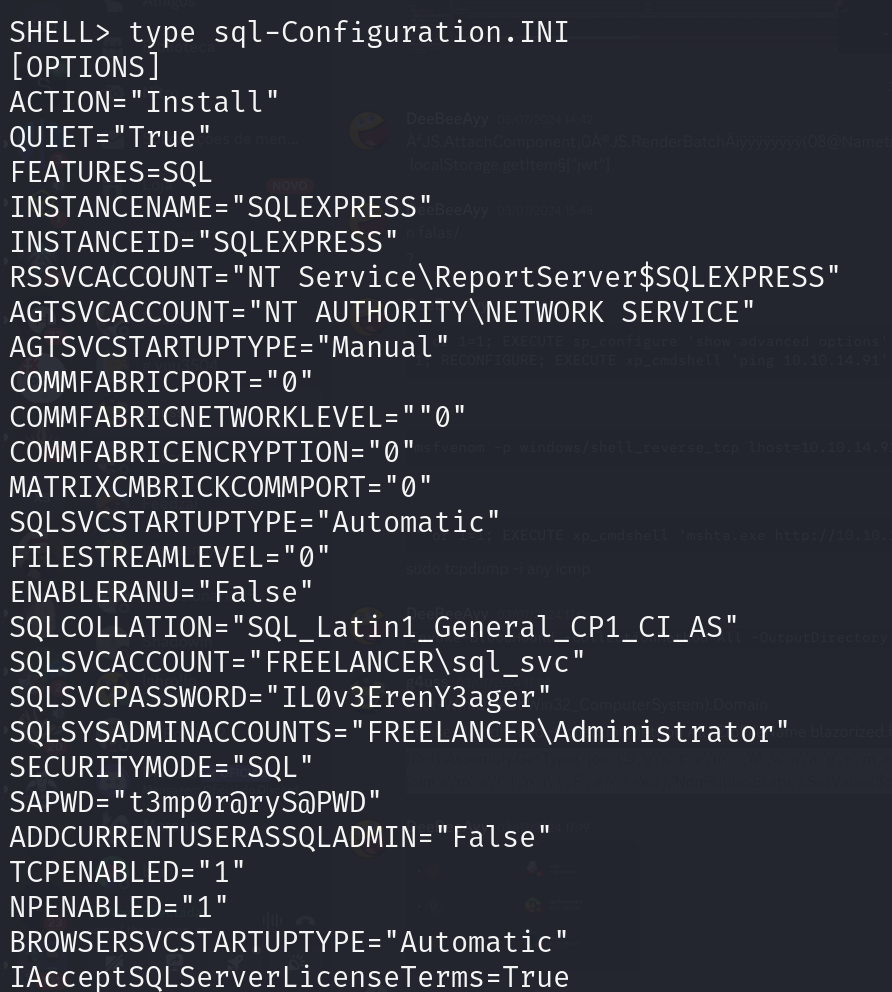892x992 pixels.
Task: Click the SHELL> prompt command line
Action: click(289, 32)
